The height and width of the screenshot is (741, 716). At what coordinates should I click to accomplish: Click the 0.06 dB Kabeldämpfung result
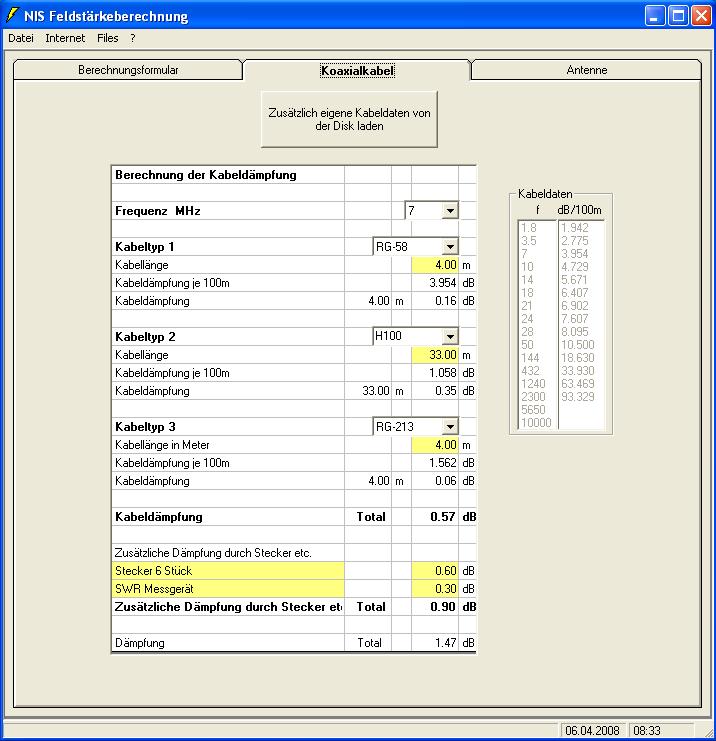(x=435, y=481)
